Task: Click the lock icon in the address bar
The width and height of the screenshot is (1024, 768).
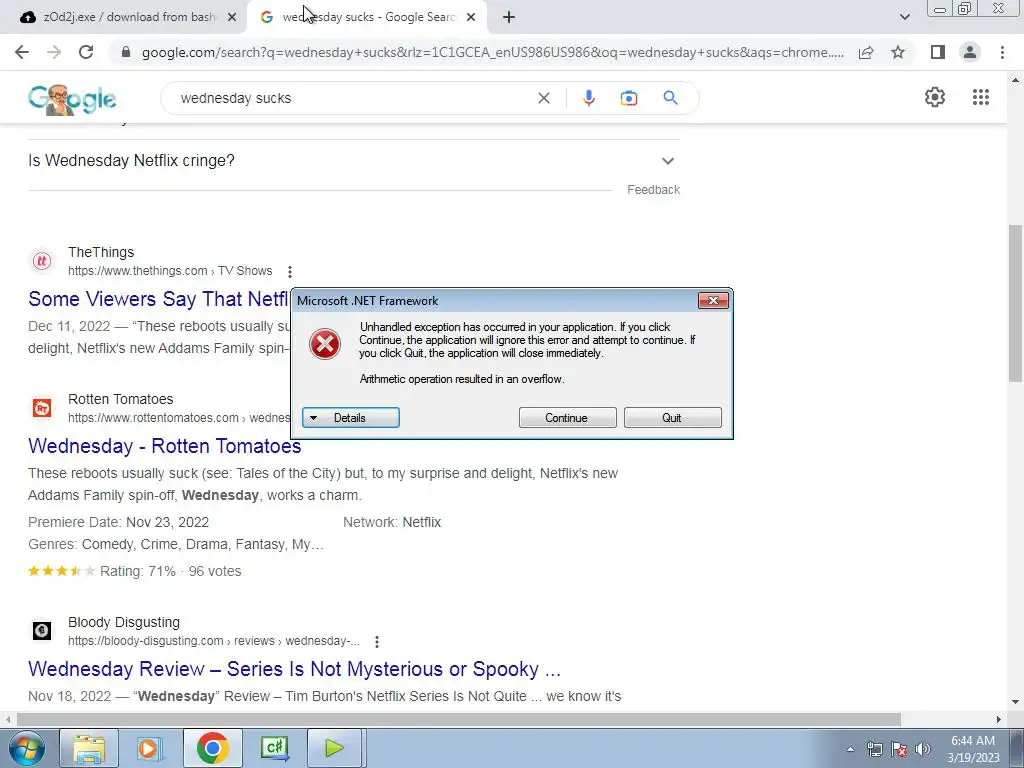Action: coord(126,52)
